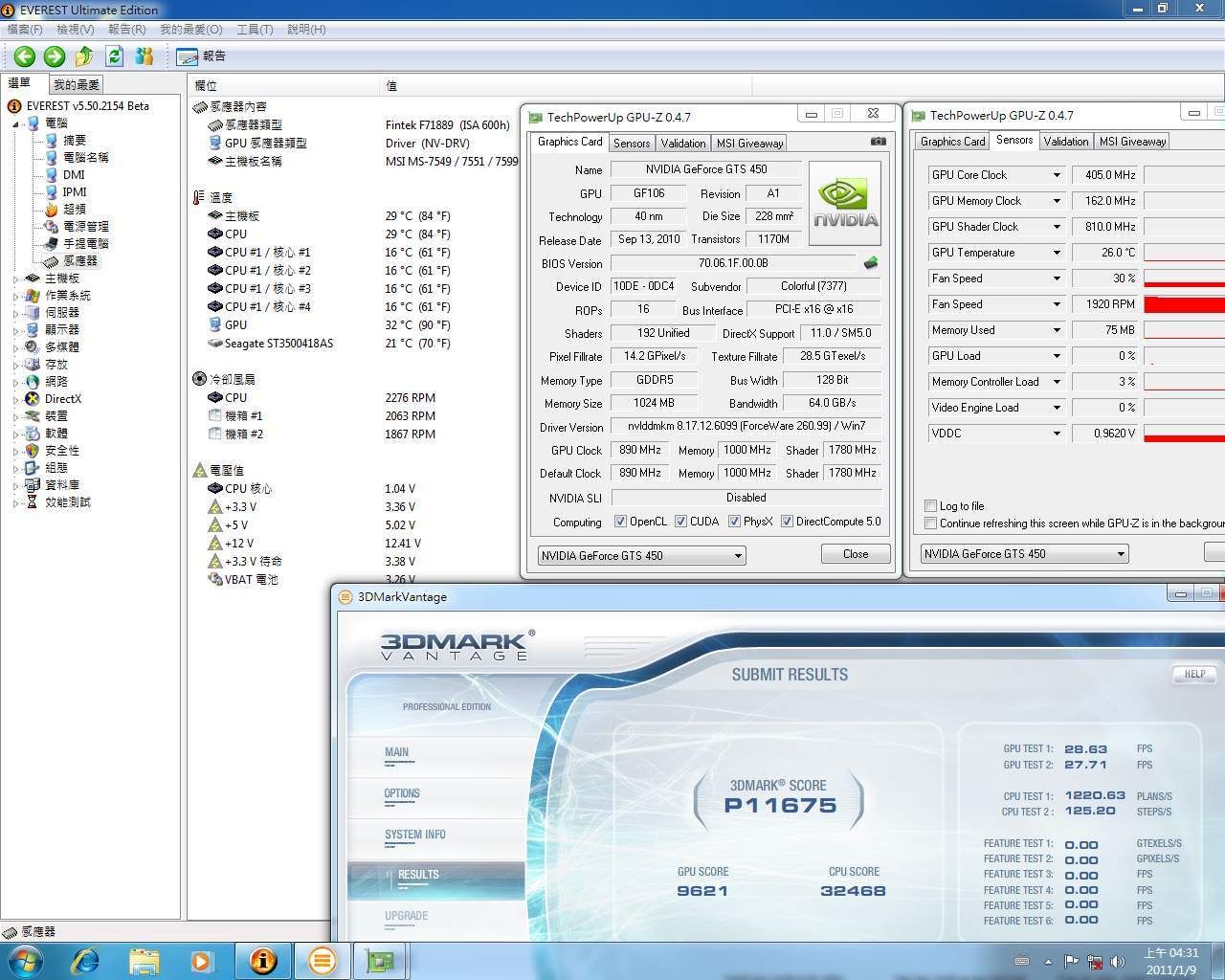Toggle the PhysX checkbox
The image size is (1225, 980).
pyautogui.click(x=734, y=522)
